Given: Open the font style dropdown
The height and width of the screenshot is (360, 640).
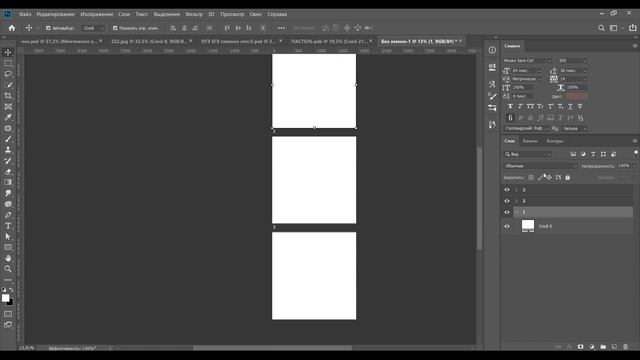Looking at the screenshot, I should click(573, 60).
